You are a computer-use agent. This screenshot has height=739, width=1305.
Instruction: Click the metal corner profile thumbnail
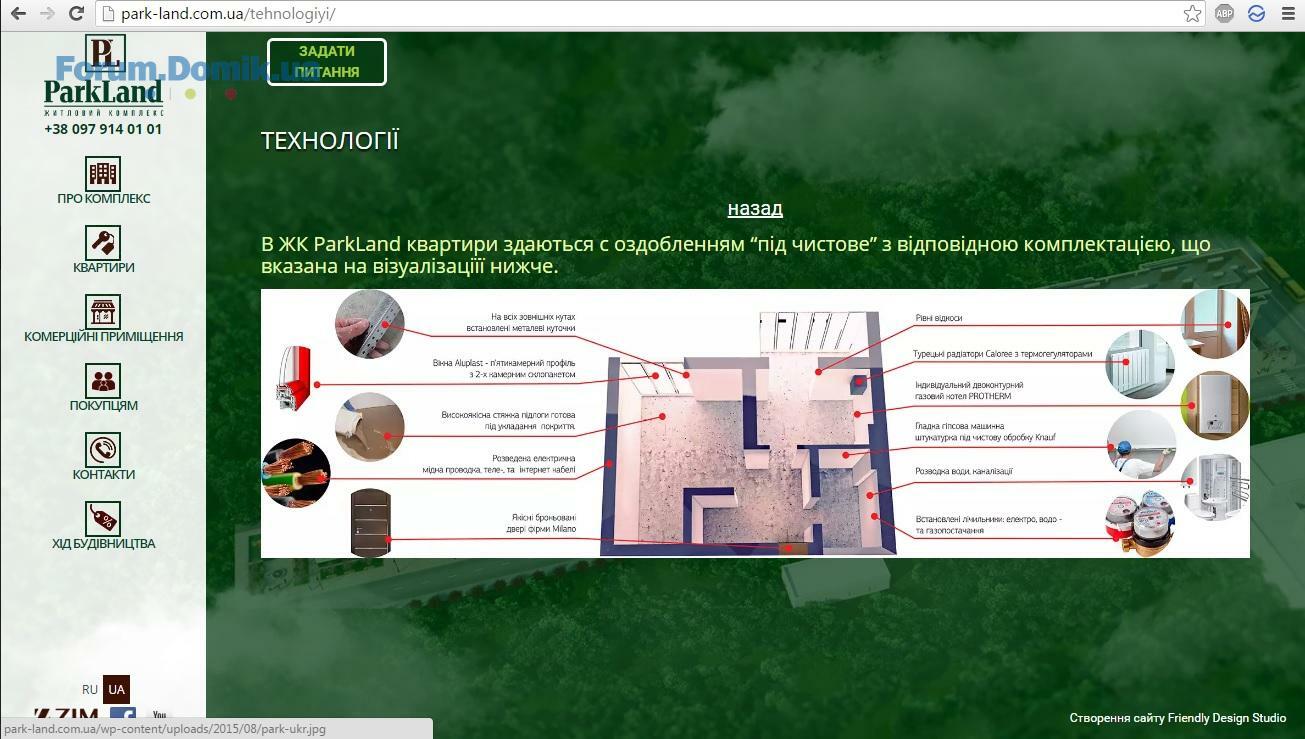click(369, 324)
